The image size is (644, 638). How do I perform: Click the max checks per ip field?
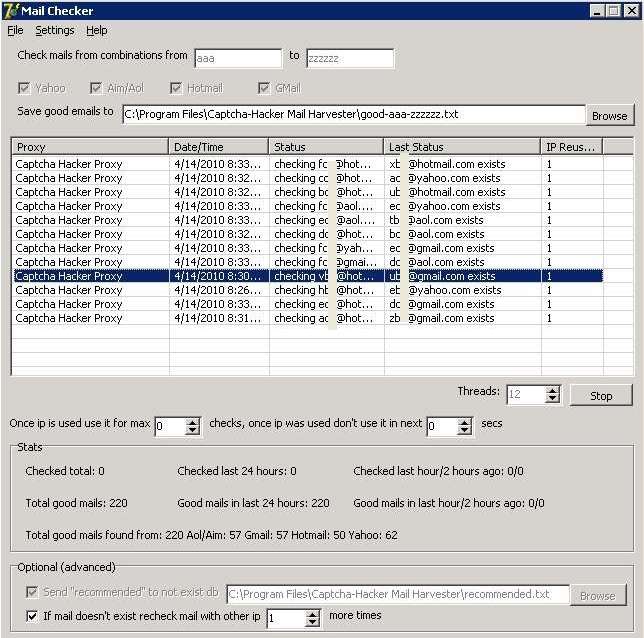[170, 426]
